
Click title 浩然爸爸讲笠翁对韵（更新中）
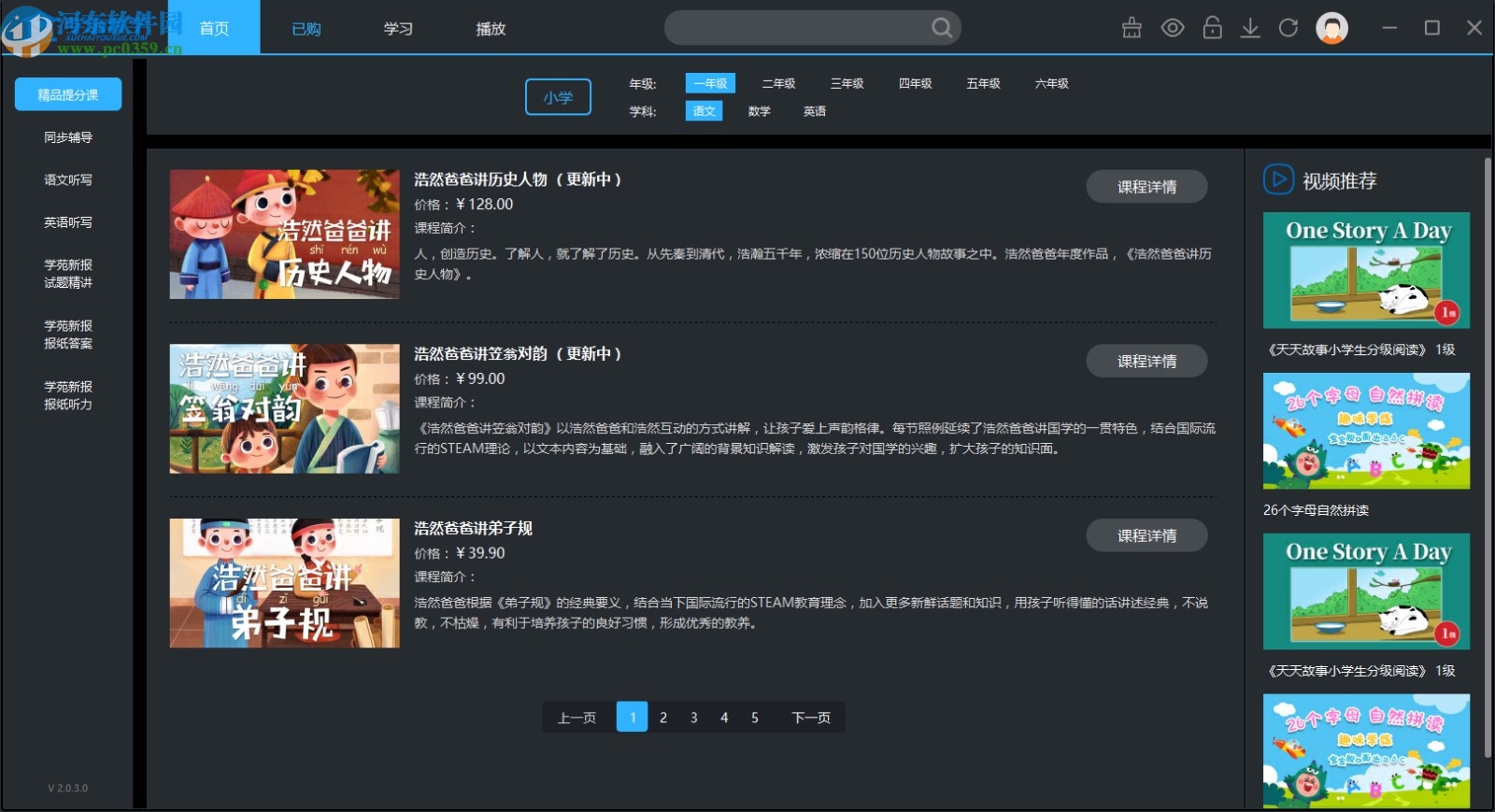point(518,354)
